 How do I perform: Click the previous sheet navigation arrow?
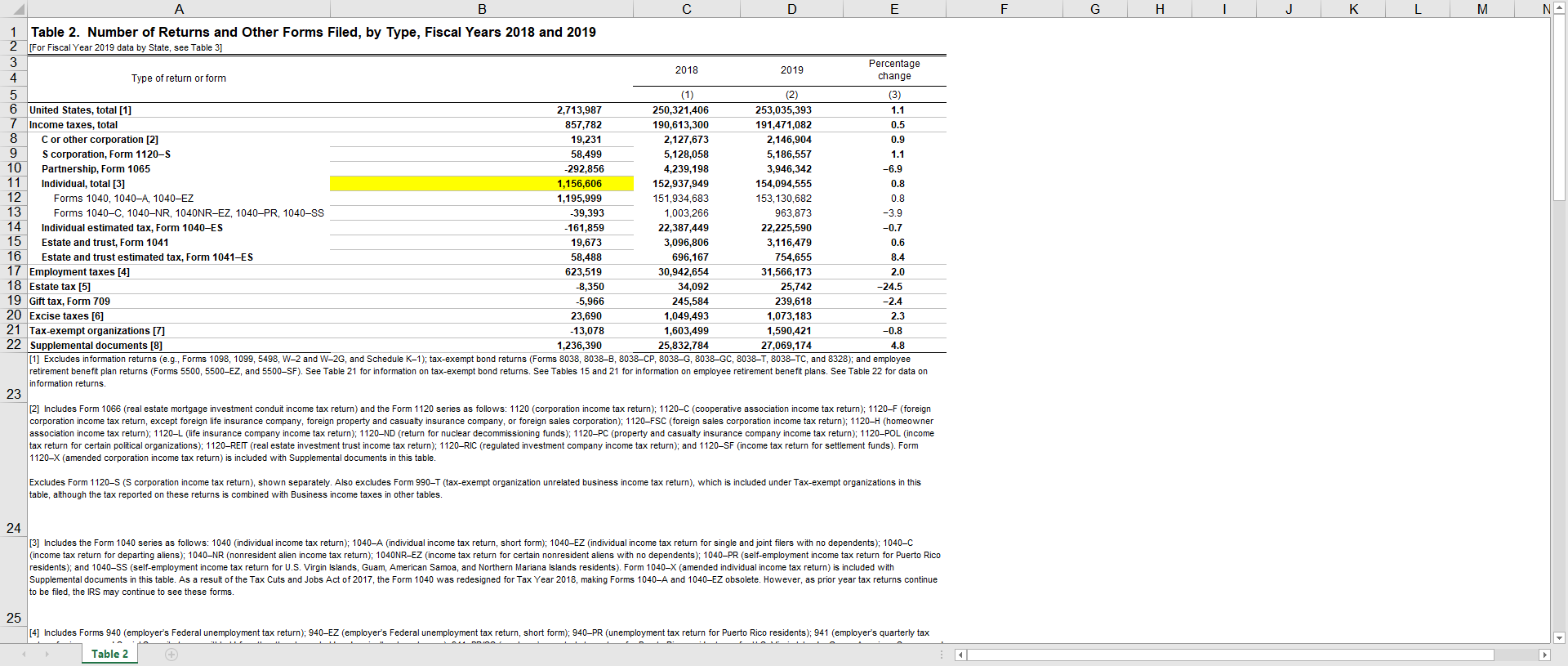pyautogui.click(x=24, y=655)
